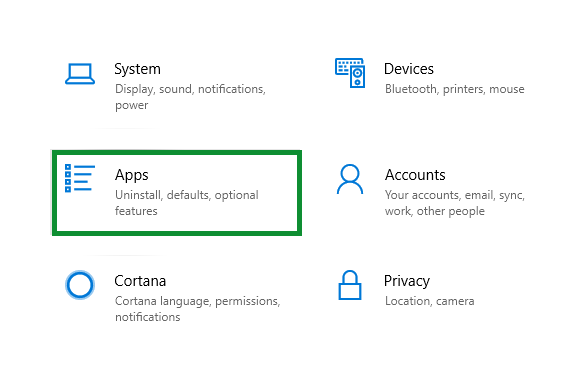Screen dimensions: 561x368
Task: Click 'Bluetooth, printers, mouse' description text
Action: (455, 89)
